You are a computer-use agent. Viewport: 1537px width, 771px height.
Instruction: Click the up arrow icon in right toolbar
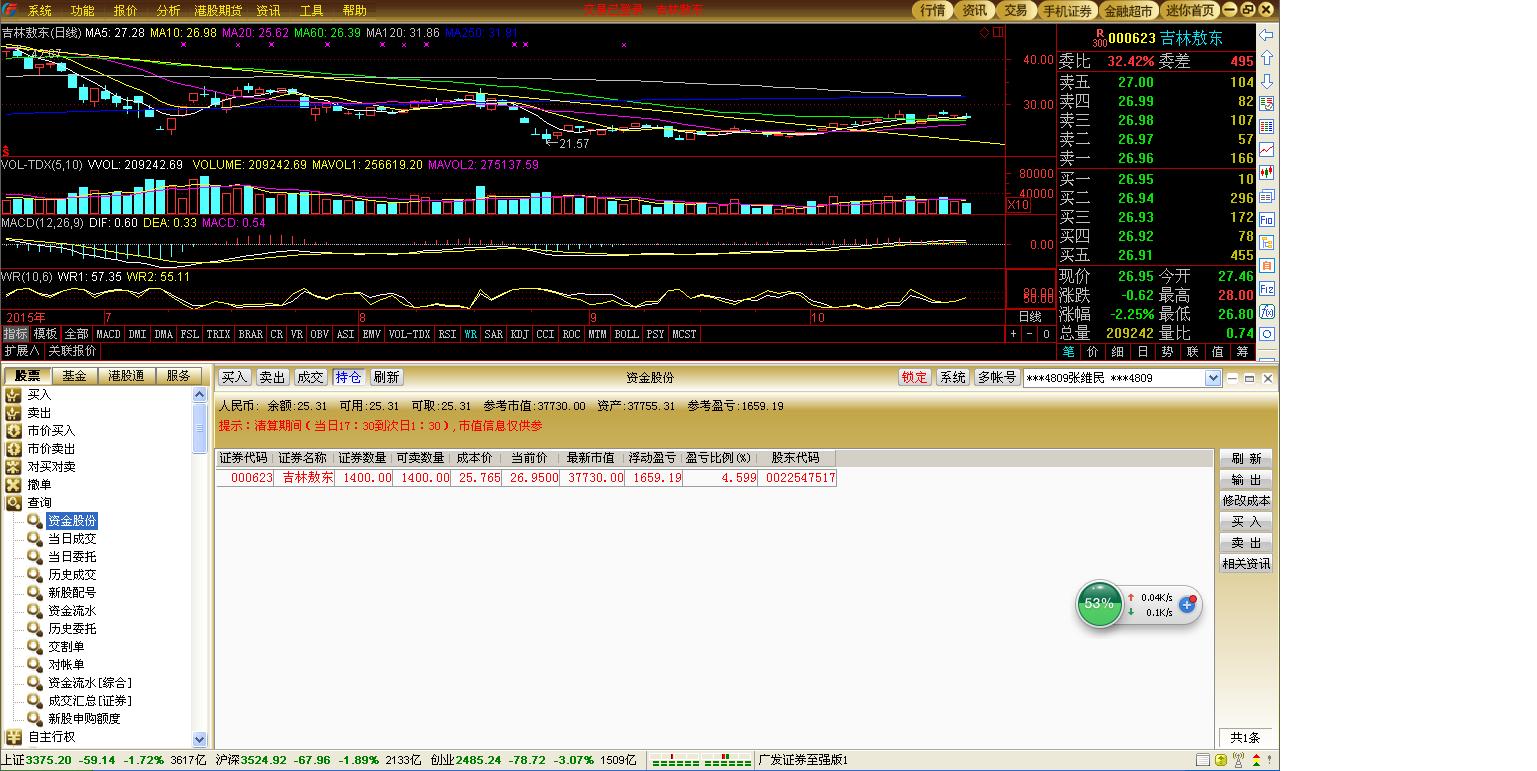[x=1267, y=58]
